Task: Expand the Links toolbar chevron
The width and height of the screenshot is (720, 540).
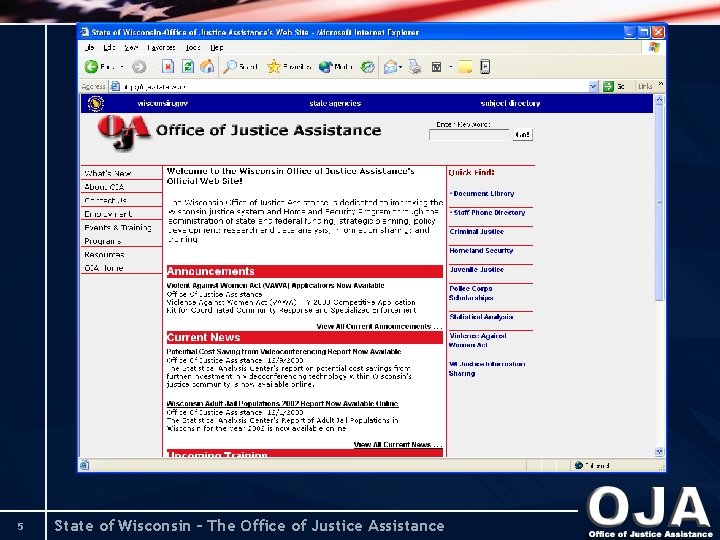Action: tap(661, 84)
